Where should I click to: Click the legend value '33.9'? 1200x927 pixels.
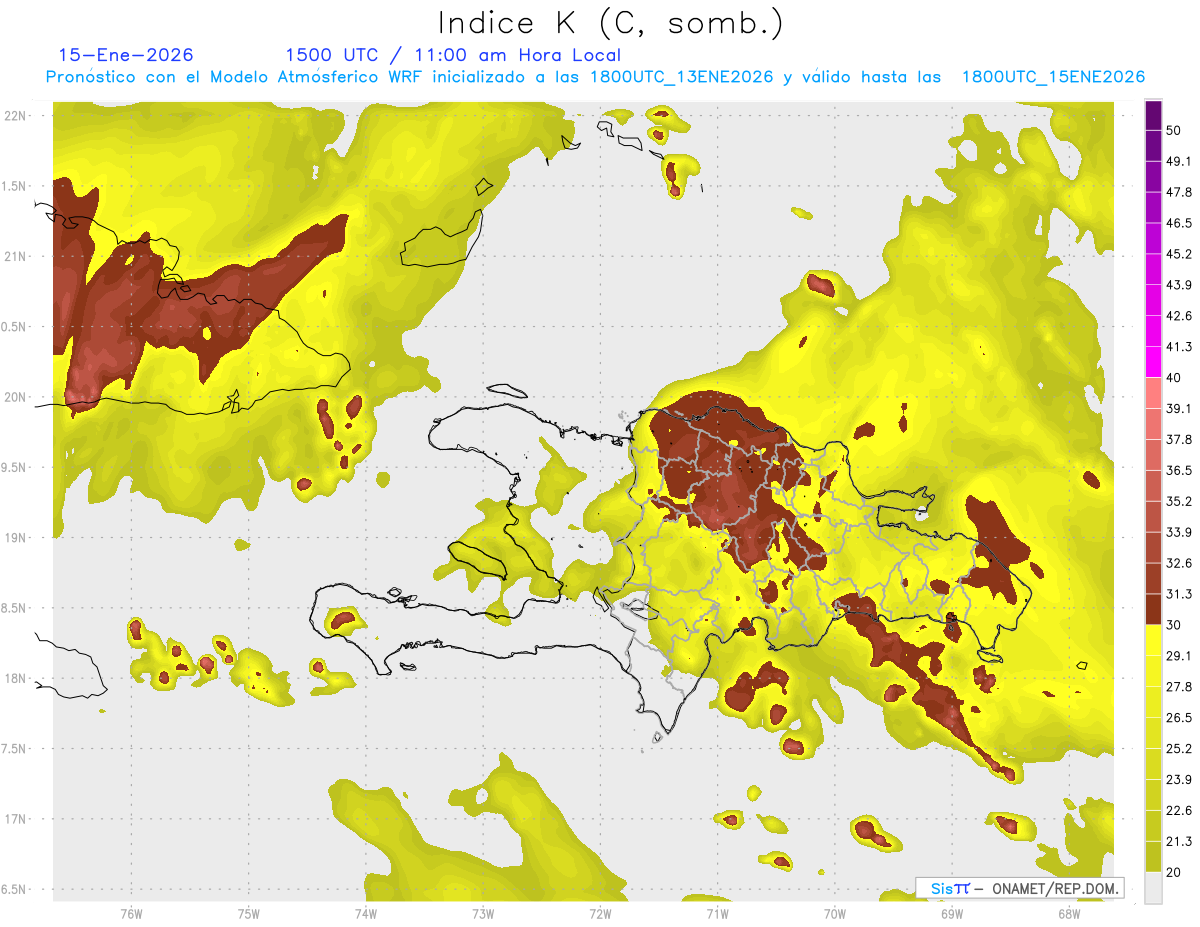point(1178,532)
